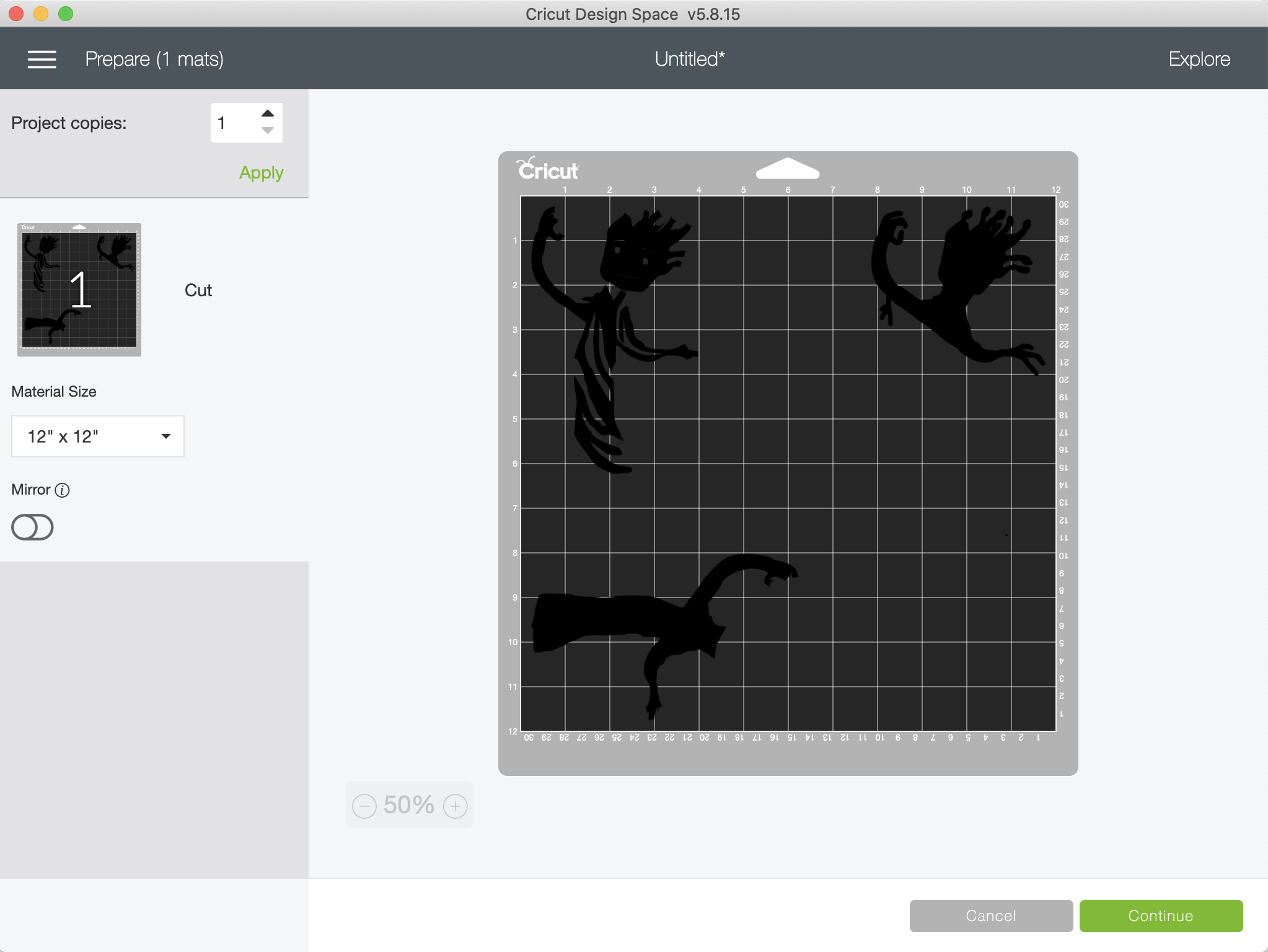This screenshot has width=1268, height=952.
Task: Cancel the mat preparation
Action: coord(991,916)
